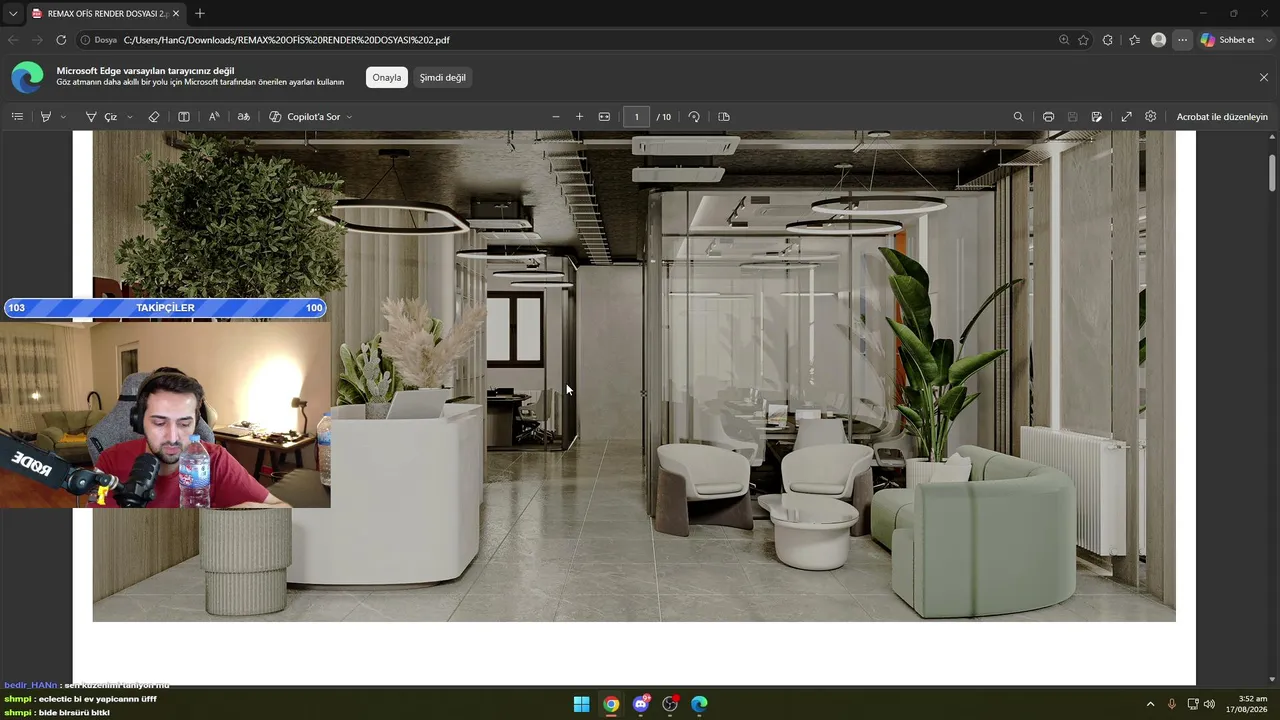
Task: Open PDF viewer settings gear
Action: (x=1151, y=117)
